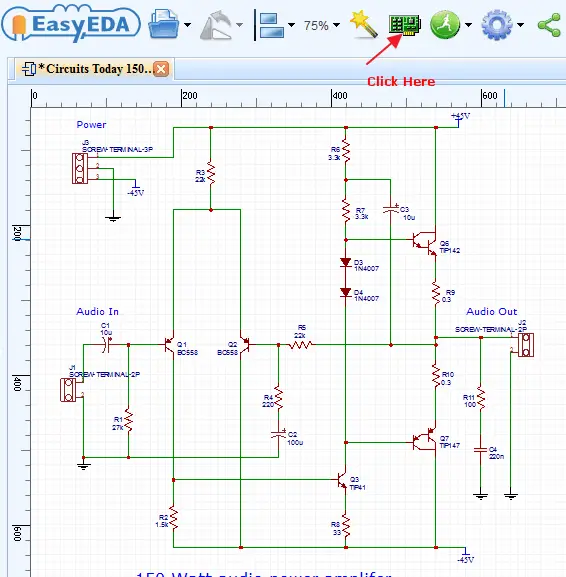Click the Power text label
The image size is (566, 577).
pyautogui.click(x=91, y=125)
